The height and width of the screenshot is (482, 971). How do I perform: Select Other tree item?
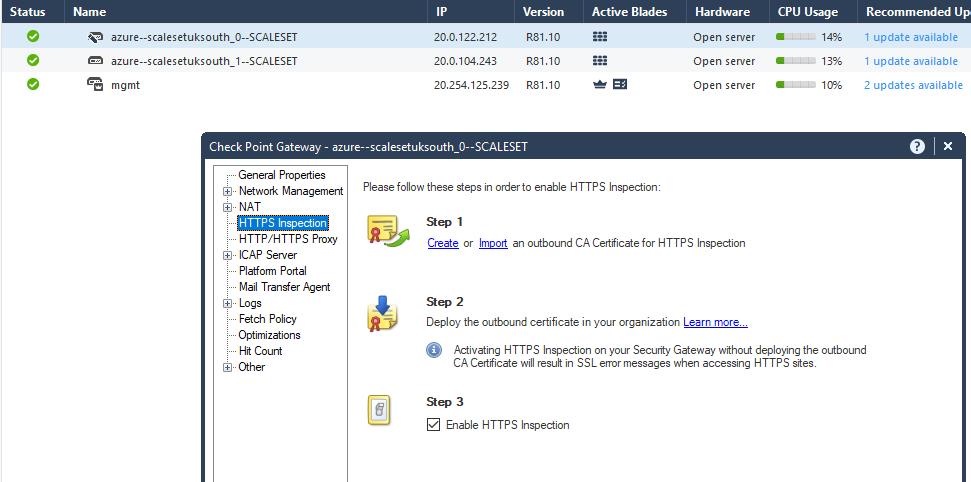click(251, 367)
